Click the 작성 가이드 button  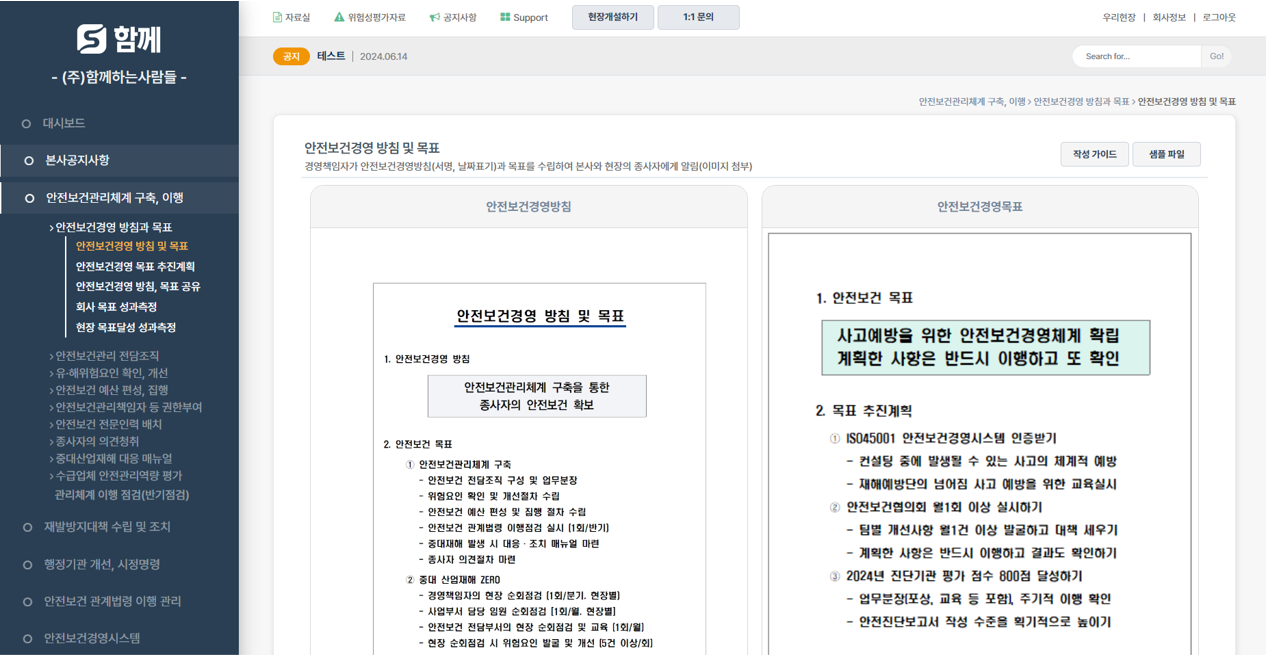click(x=1094, y=154)
